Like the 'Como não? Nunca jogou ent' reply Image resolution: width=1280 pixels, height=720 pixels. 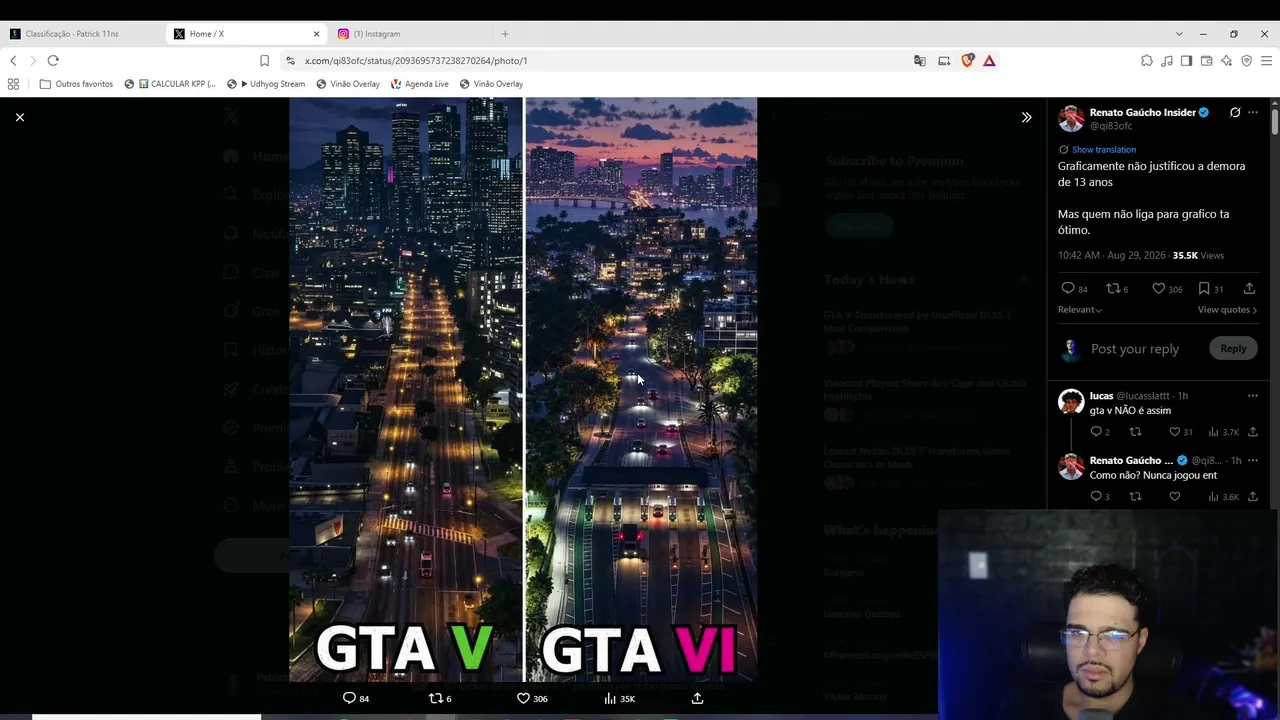pyautogui.click(x=1175, y=496)
